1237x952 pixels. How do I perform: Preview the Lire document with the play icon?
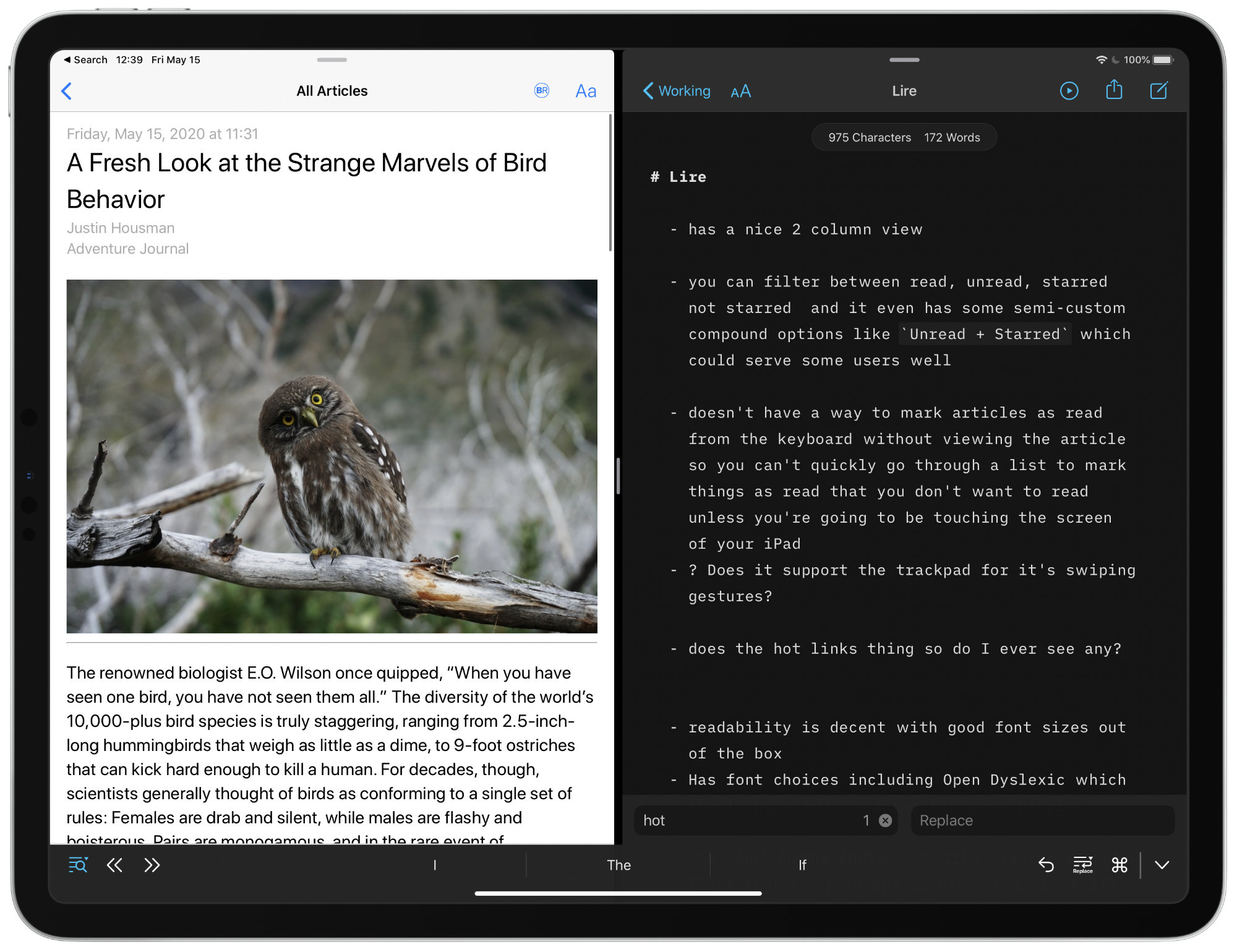coord(1069,90)
